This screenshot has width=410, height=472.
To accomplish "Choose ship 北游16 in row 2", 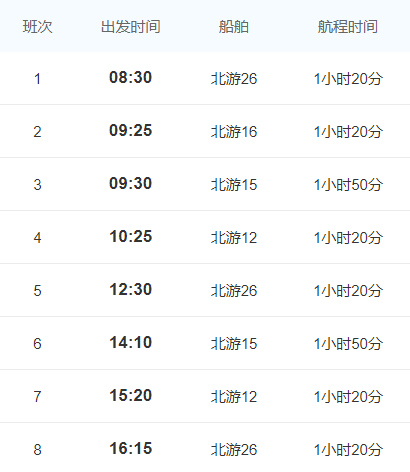I will click(234, 132).
